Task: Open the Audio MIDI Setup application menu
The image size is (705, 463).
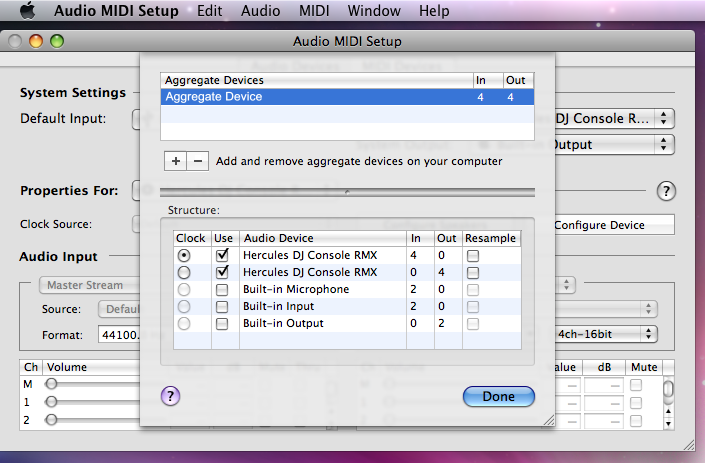Action: (x=116, y=10)
